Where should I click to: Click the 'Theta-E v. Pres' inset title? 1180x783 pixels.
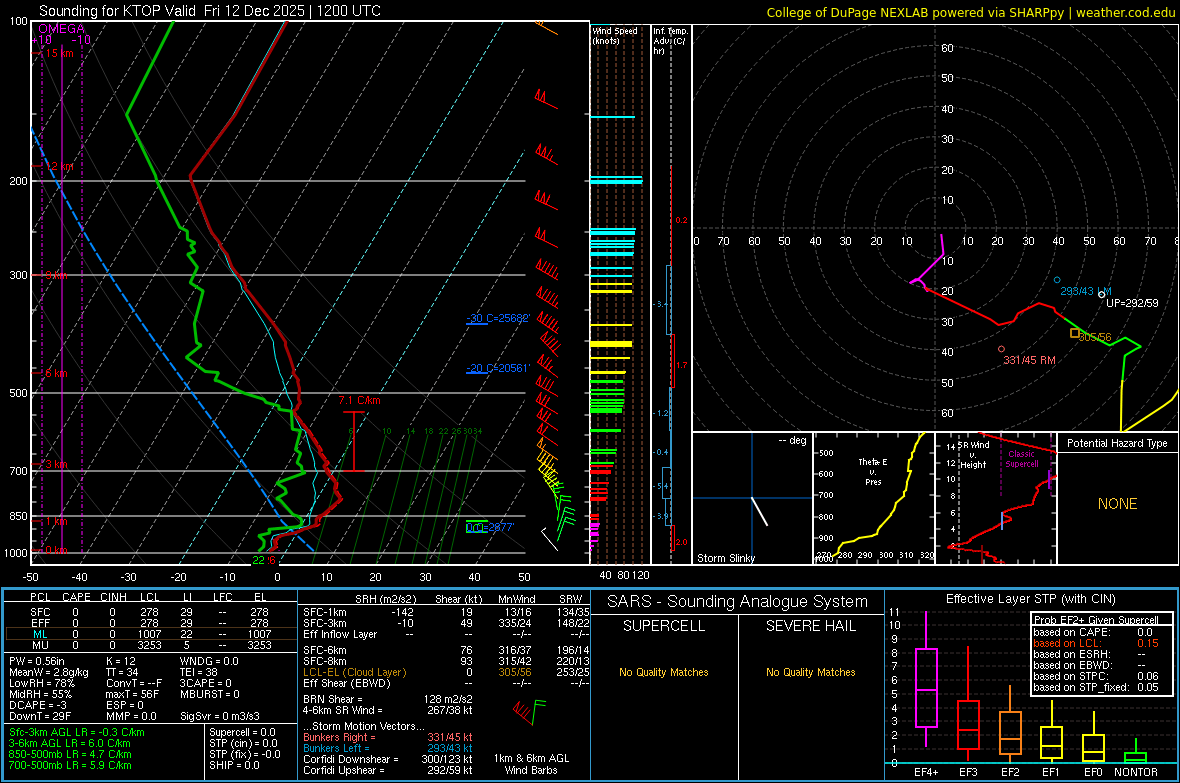pos(873,471)
